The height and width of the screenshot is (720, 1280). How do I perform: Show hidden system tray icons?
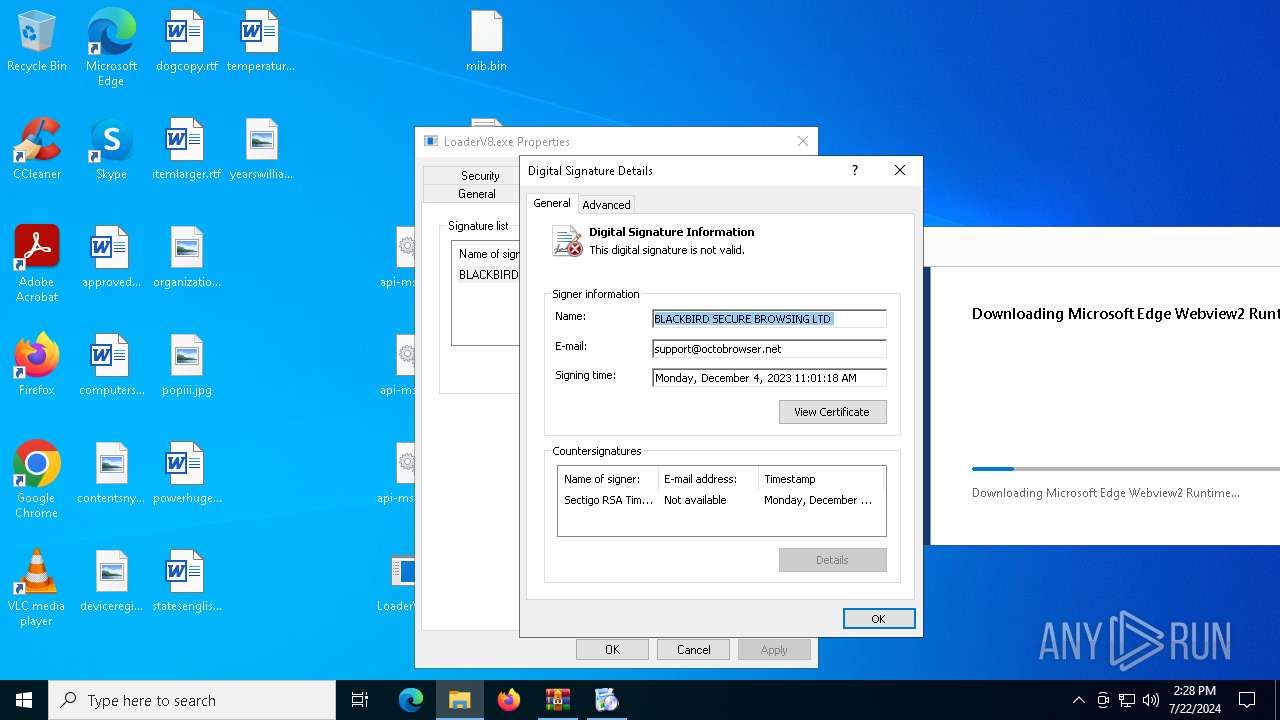pyautogui.click(x=1078, y=700)
